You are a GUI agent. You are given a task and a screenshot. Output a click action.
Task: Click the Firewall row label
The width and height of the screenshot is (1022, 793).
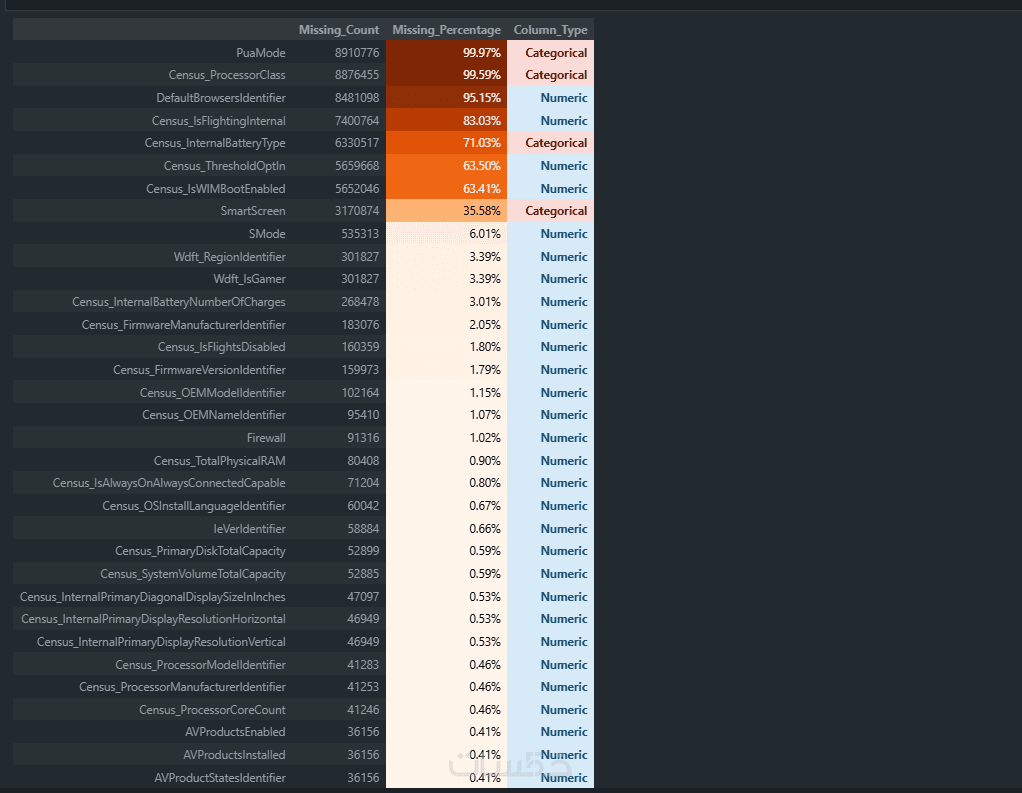click(x=266, y=438)
